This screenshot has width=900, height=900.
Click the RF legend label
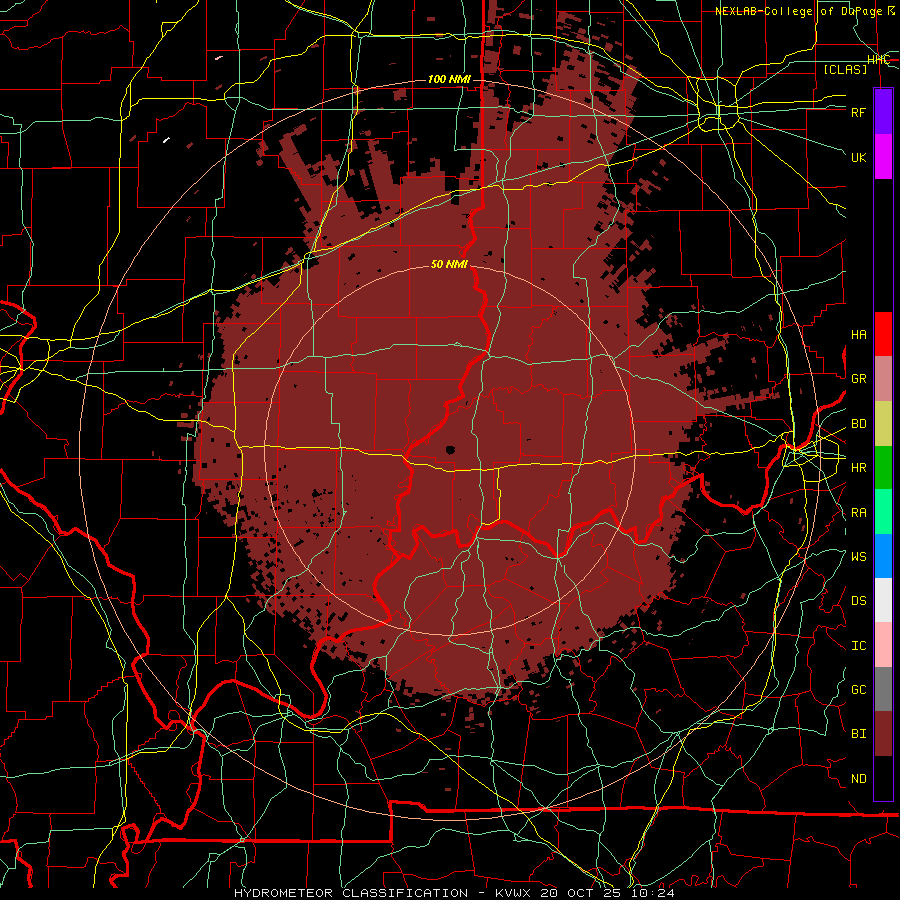(859, 112)
